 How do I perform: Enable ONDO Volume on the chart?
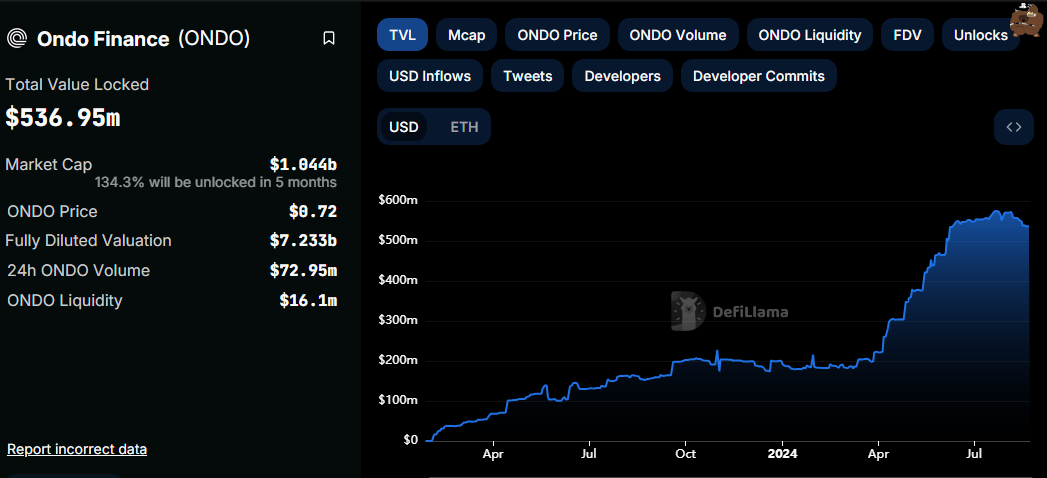pyautogui.click(x=678, y=35)
